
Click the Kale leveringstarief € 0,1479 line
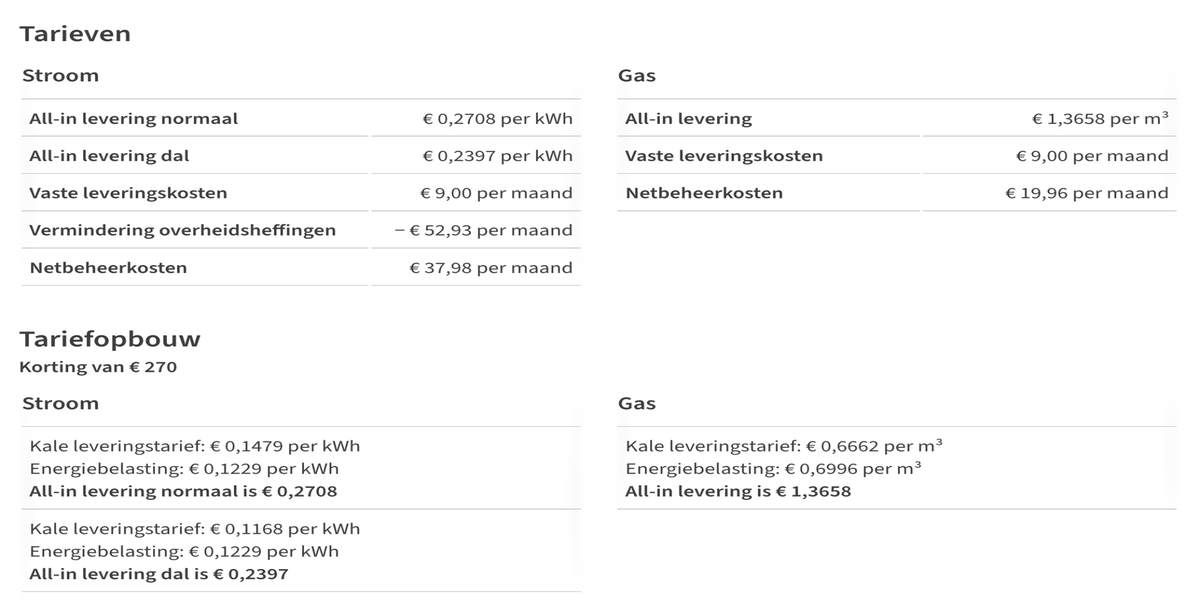tap(194, 446)
